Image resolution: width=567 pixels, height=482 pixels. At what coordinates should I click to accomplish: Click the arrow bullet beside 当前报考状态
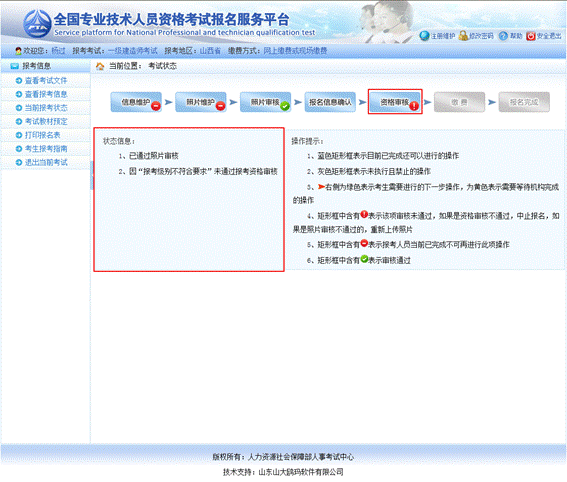click(x=19, y=108)
